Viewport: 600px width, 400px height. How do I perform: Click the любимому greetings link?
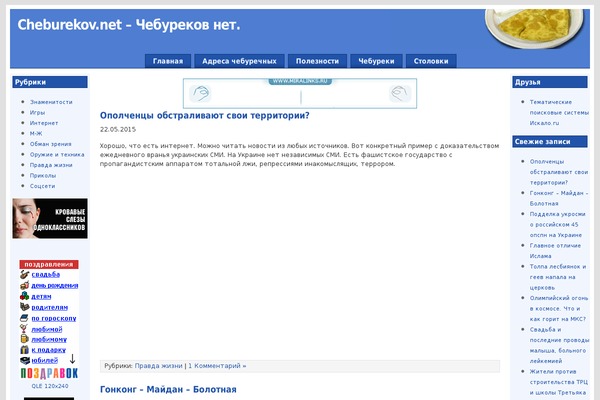pos(49,340)
